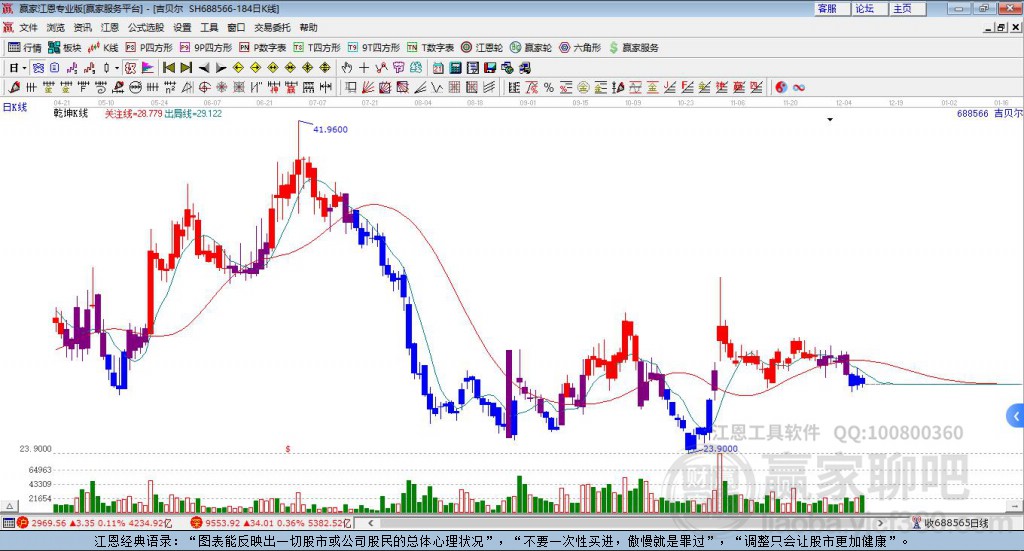
Task: Expand the candlestick style dropdown arrow
Action: [117, 68]
